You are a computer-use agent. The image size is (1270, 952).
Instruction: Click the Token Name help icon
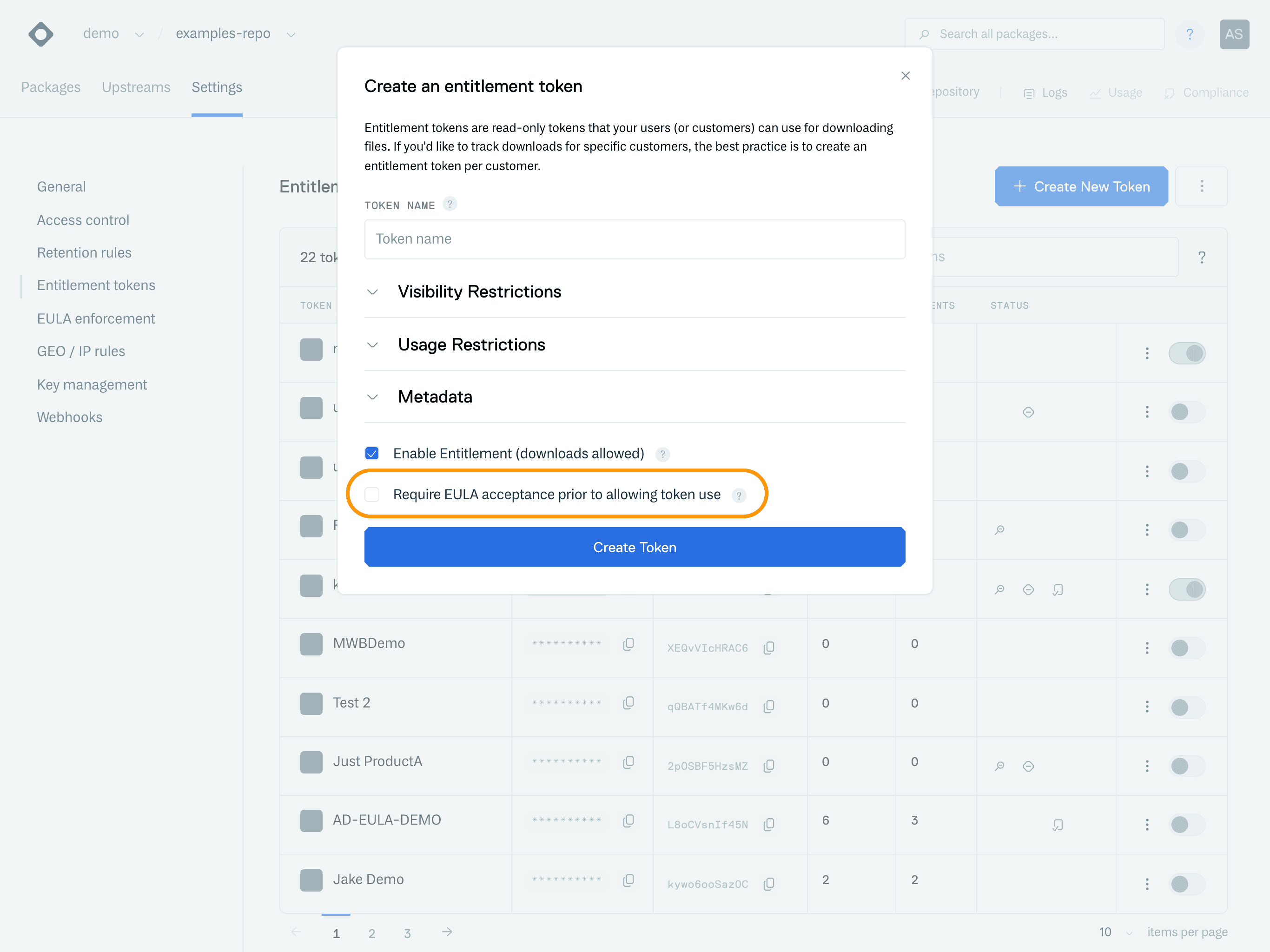450,204
